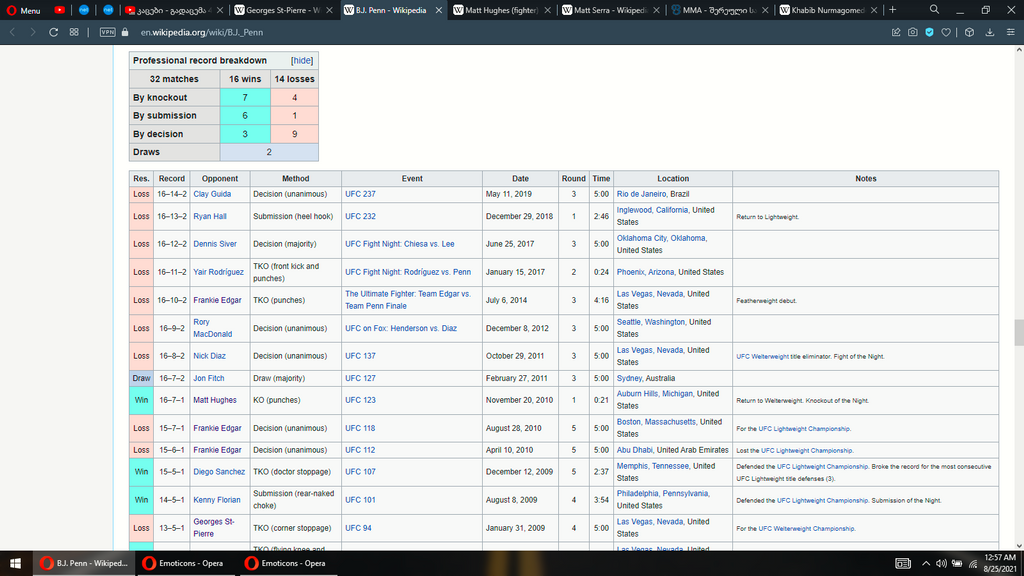Viewport: 1024px width, 576px height.
Task: Open the Yair Rodríguez link
Action: (218, 272)
